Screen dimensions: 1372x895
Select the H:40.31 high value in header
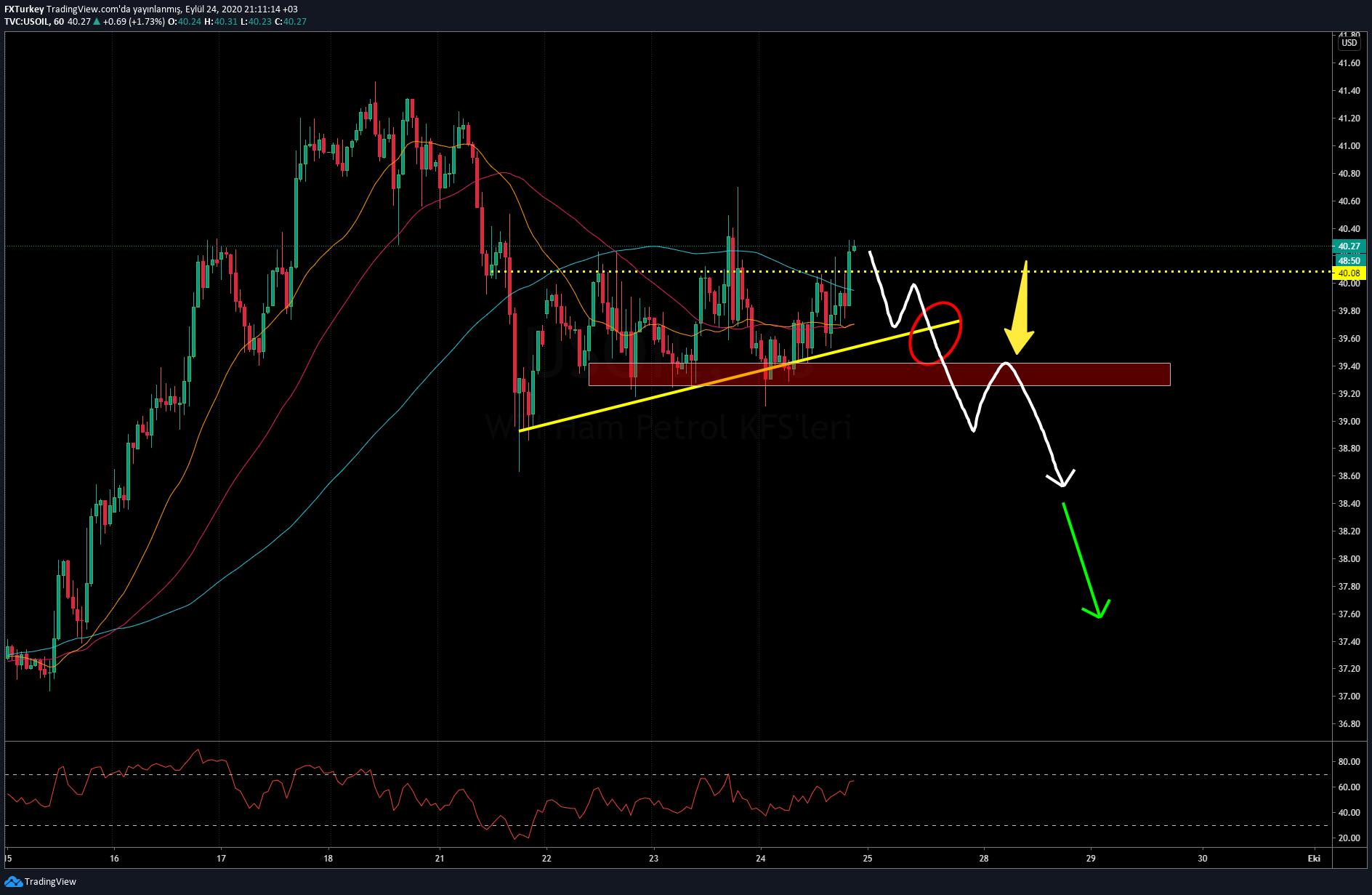(221, 22)
